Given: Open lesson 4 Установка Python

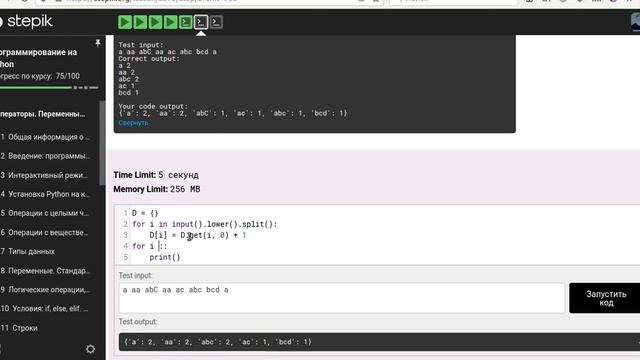Looking at the screenshot, I should [x=46, y=194].
